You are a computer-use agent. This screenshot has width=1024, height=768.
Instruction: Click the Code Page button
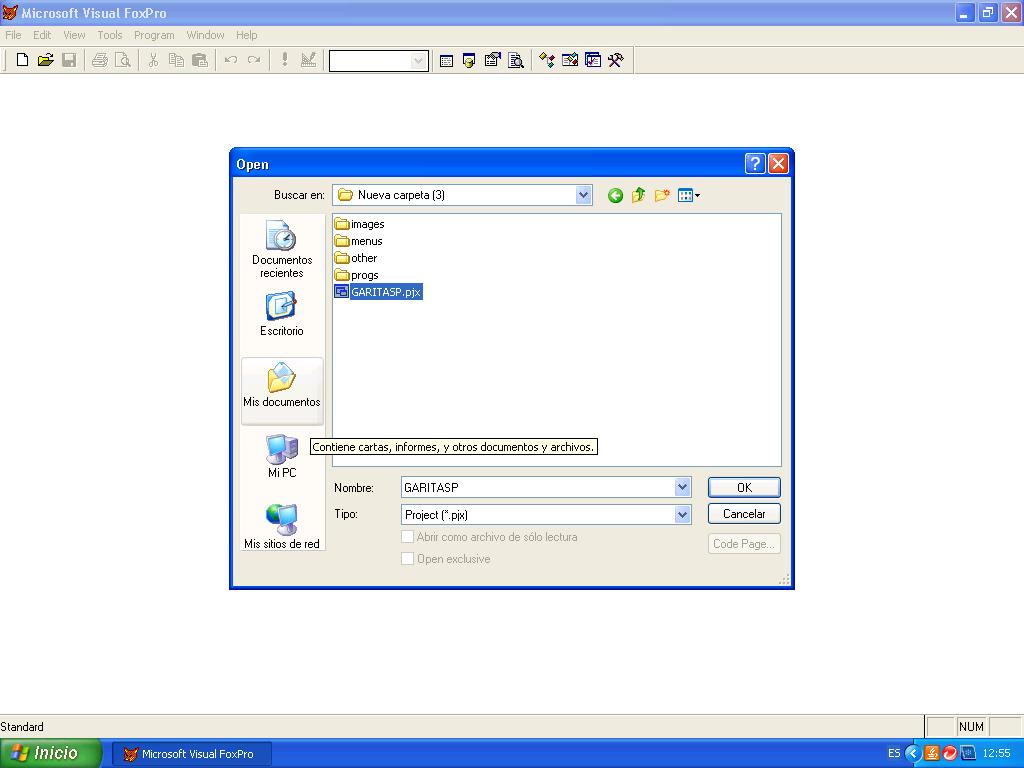744,543
